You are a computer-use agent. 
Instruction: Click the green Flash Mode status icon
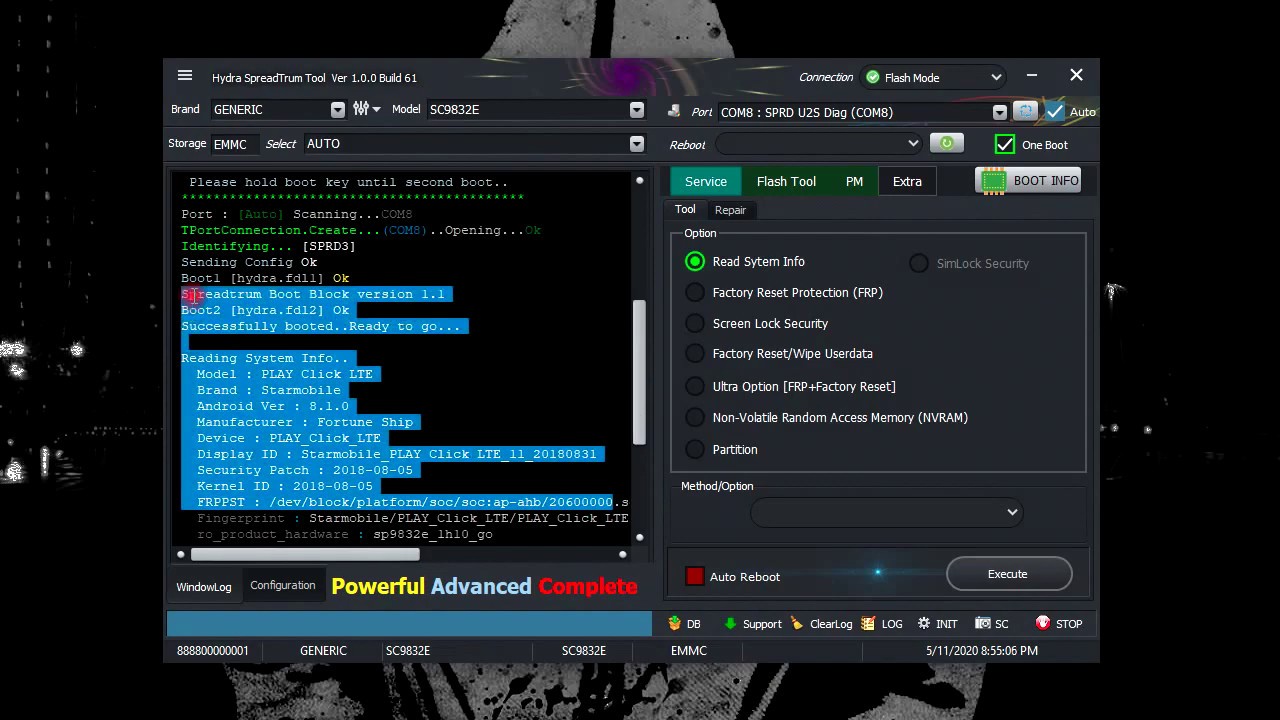click(873, 77)
